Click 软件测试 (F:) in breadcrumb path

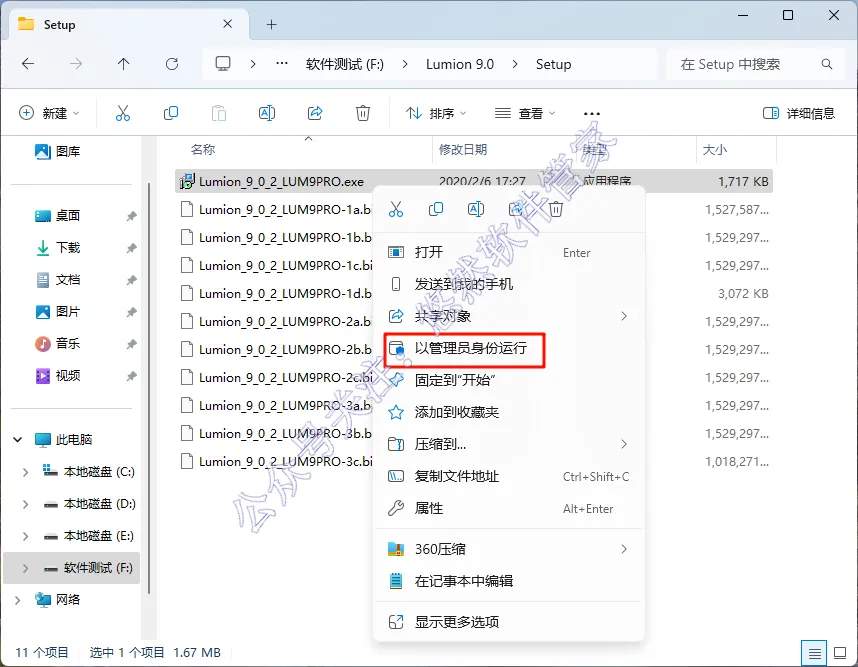point(345,64)
